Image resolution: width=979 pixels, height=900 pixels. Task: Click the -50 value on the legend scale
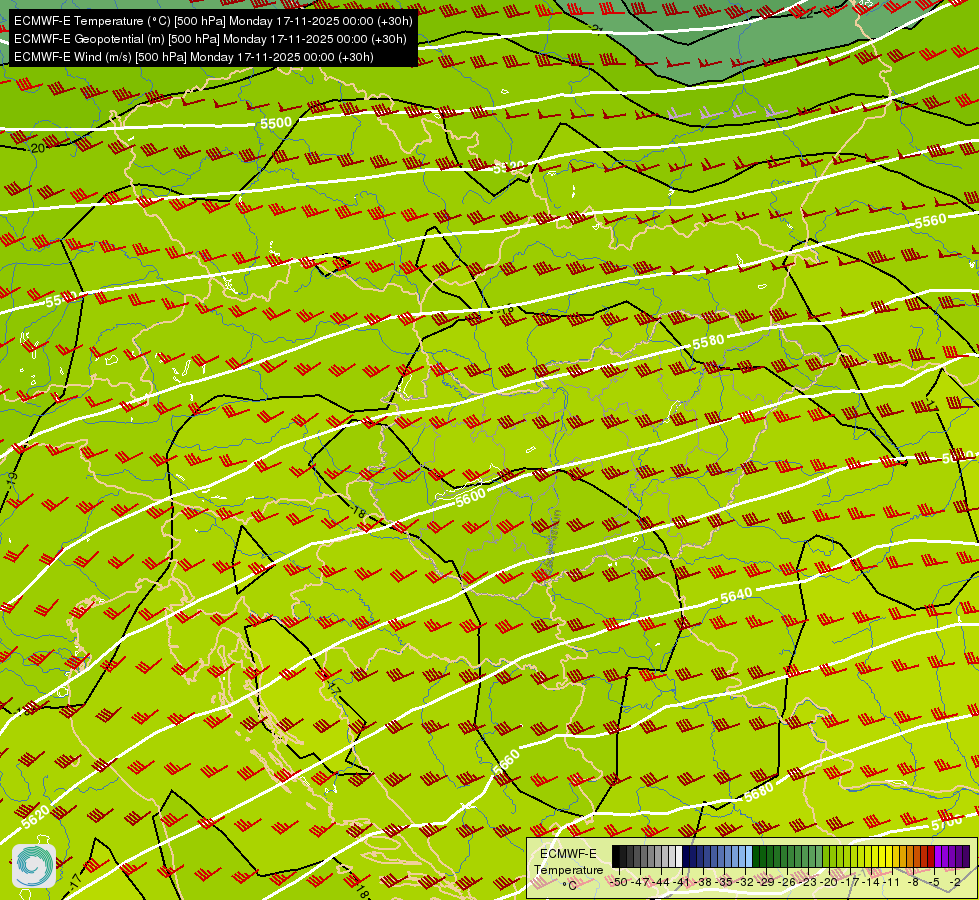[x=619, y=882]
